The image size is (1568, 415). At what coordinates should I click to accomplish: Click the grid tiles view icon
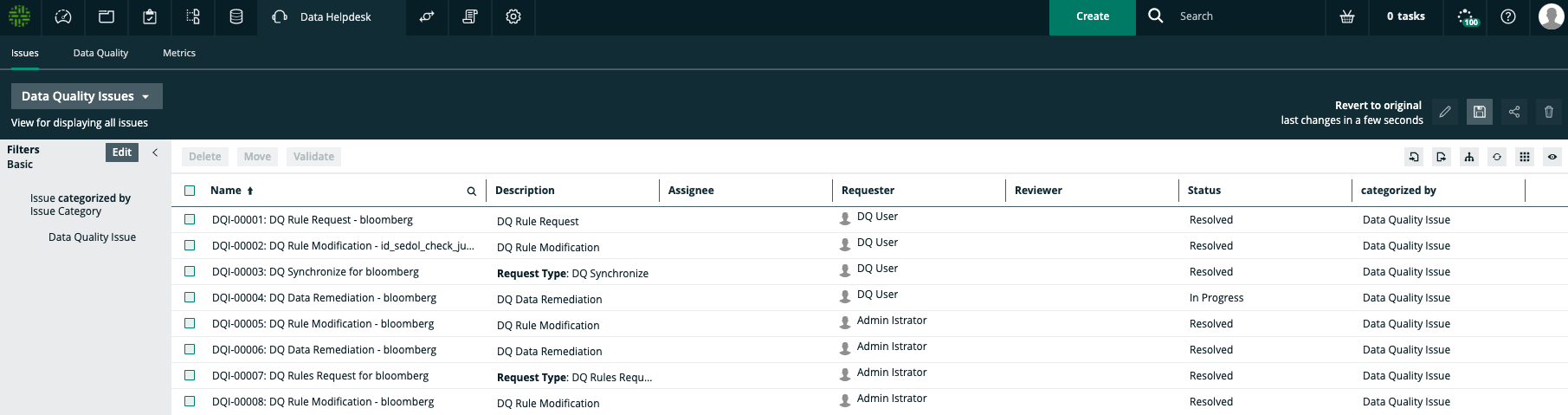(1525, 157)
